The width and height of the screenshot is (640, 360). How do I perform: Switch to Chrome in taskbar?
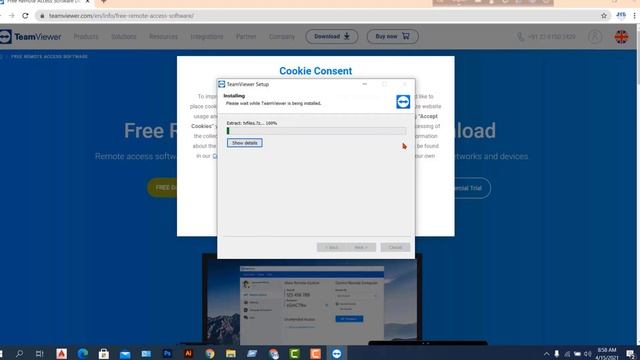[210, 353]
